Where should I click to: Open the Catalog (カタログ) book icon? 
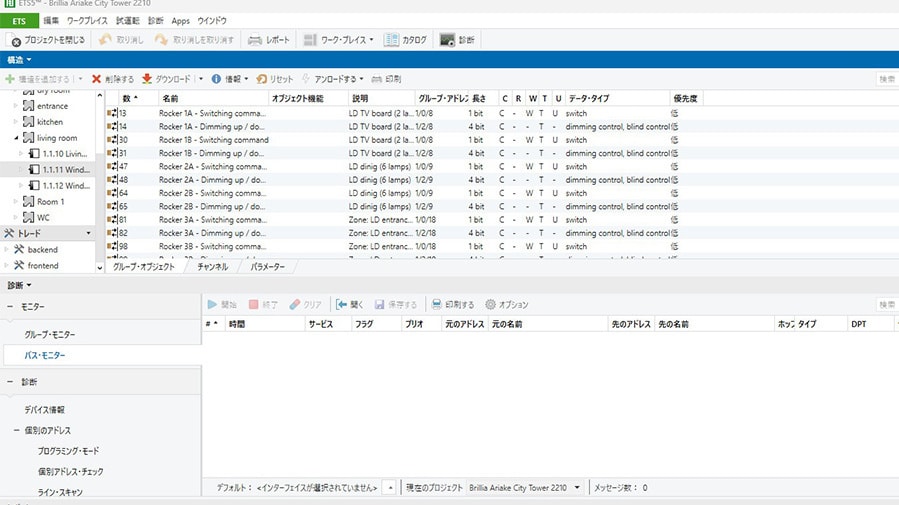[x=392, y=40]
